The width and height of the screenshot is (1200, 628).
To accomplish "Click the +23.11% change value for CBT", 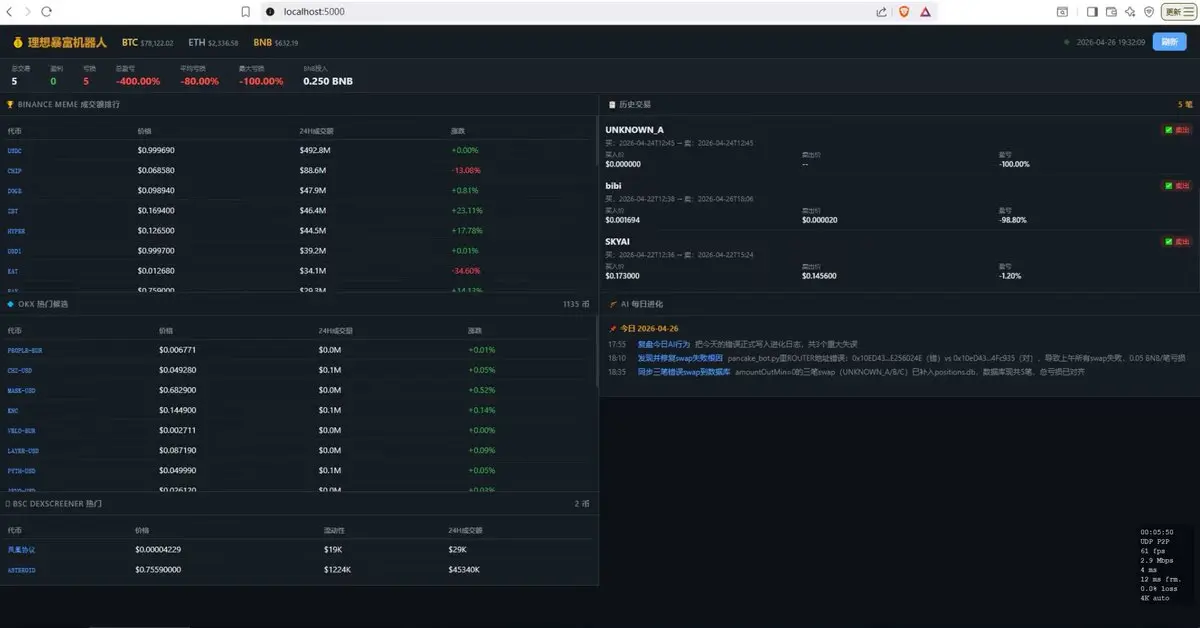I will click(x=467, y=211).
